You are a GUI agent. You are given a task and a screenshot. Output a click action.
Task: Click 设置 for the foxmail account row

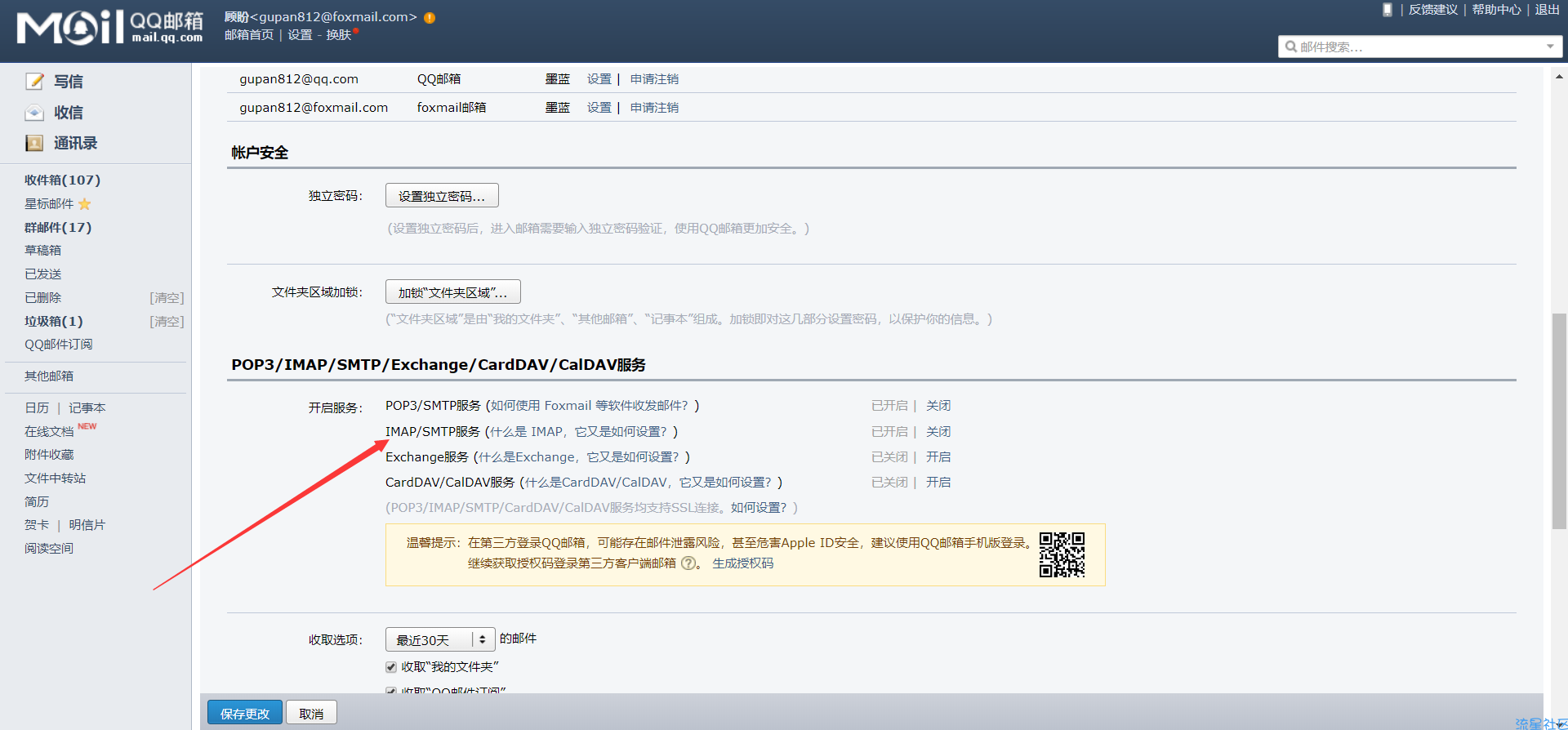click(599, 108)
